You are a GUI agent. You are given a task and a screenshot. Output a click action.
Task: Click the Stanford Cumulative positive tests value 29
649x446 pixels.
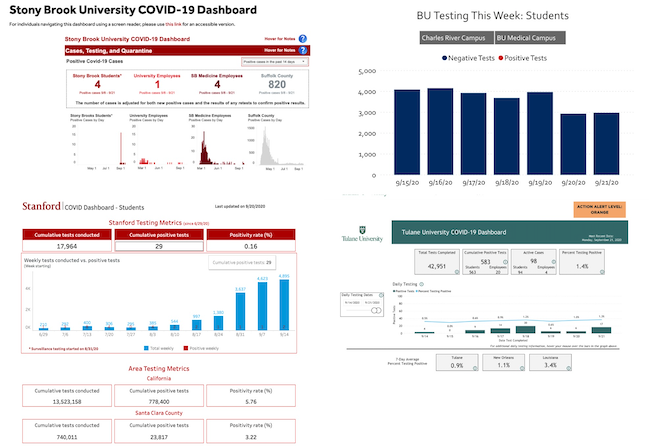click(x=159, y=246)
